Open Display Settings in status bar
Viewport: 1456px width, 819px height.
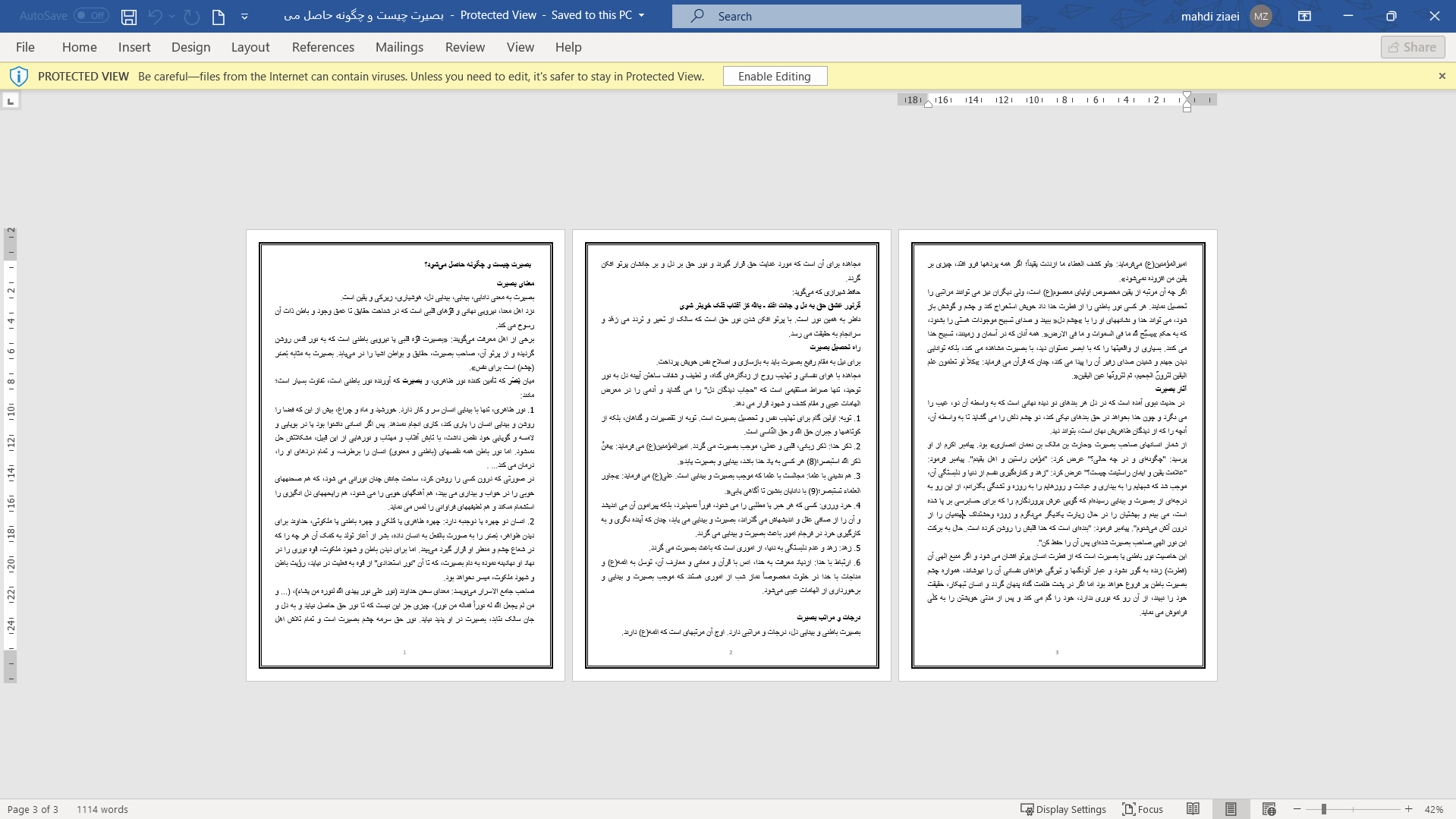1063,809
